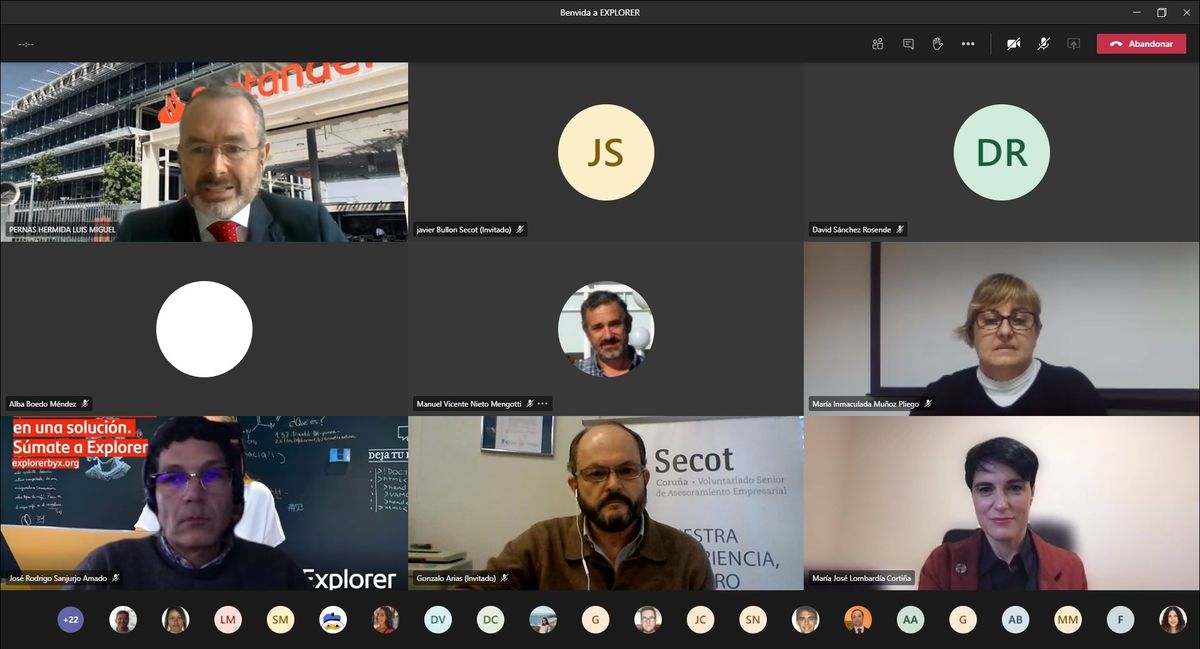Select the DV participant avatar in bottom strip
1200x649 pixels.
pos(437,620)
